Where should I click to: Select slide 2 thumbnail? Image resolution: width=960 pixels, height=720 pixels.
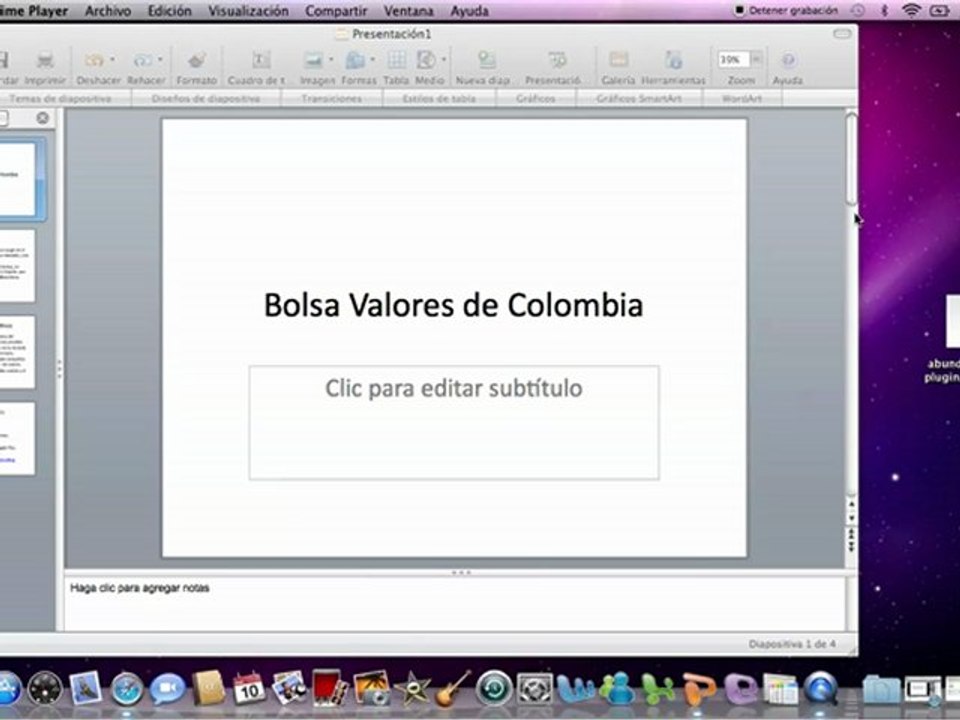coord(17,266)
